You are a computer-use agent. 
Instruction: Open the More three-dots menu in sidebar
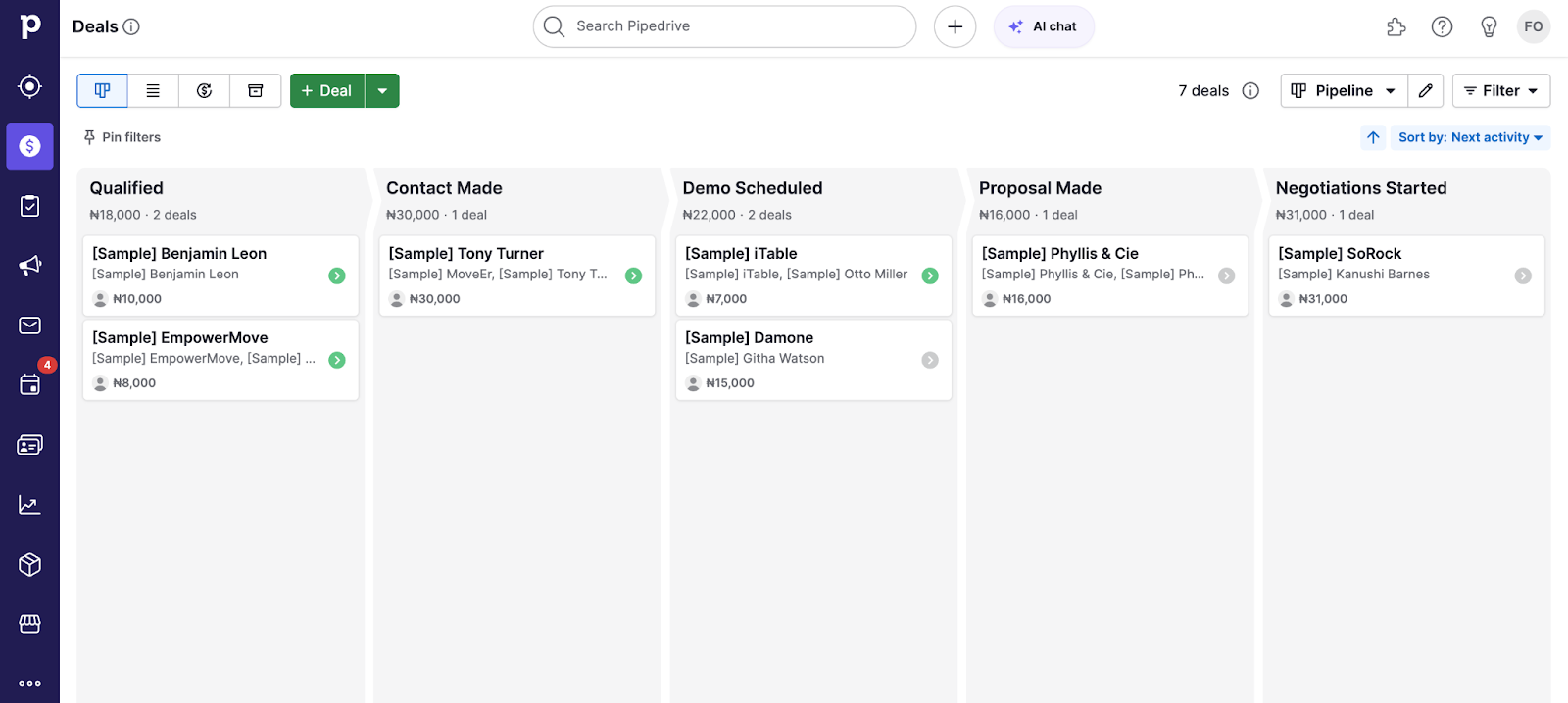coord(29,683)
